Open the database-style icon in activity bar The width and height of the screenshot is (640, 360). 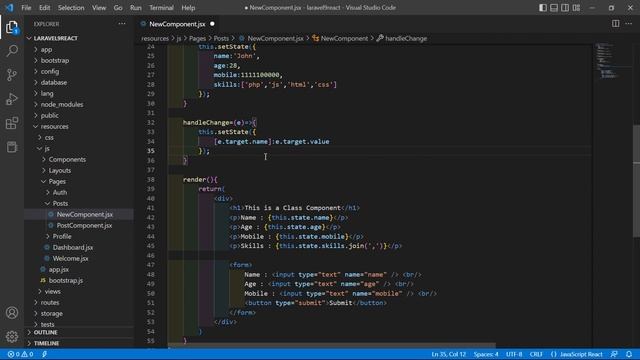(12, 147)
